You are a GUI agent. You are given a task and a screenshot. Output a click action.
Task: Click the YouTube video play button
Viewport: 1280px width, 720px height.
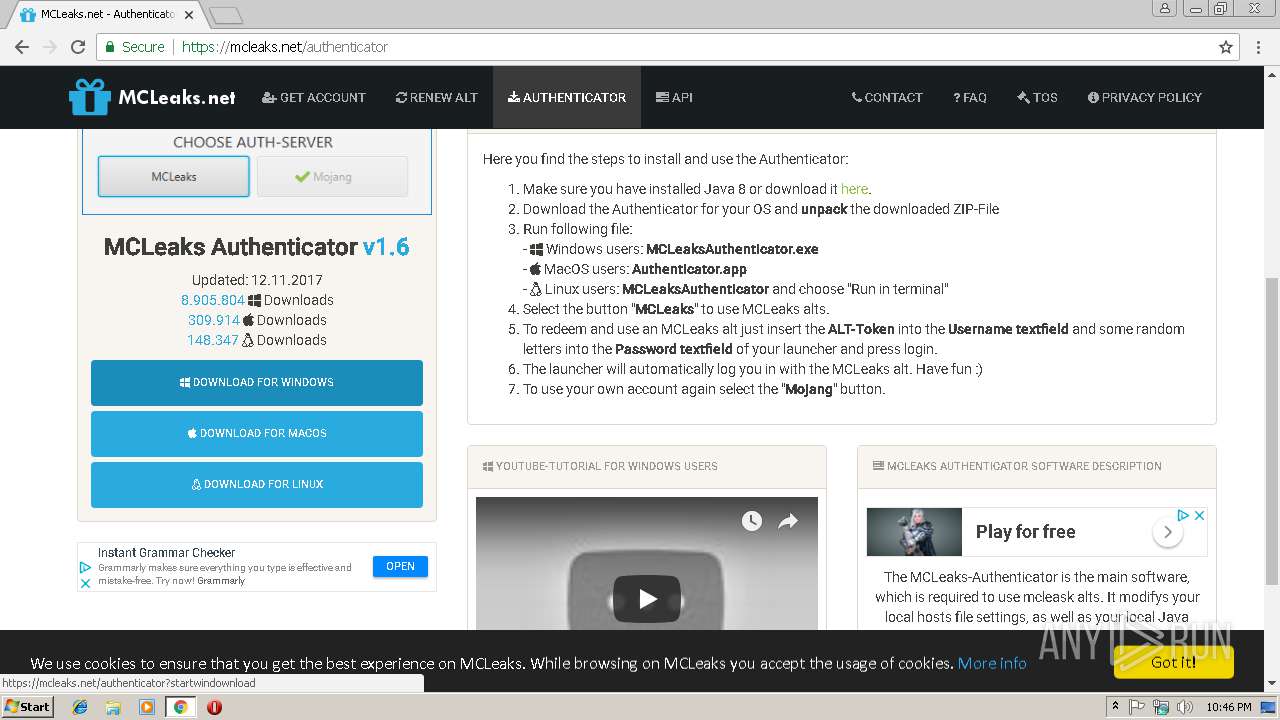click(x=646, y=598)
